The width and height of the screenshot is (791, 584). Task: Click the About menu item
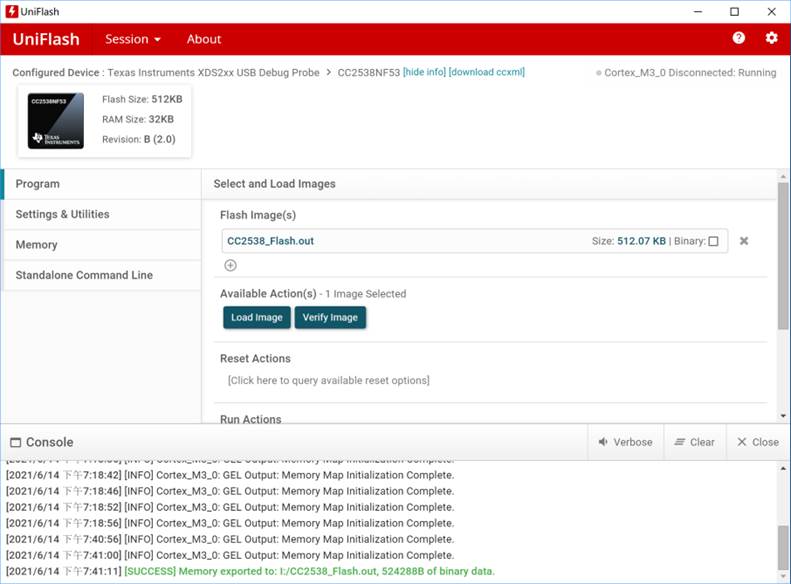coord(204,39)
